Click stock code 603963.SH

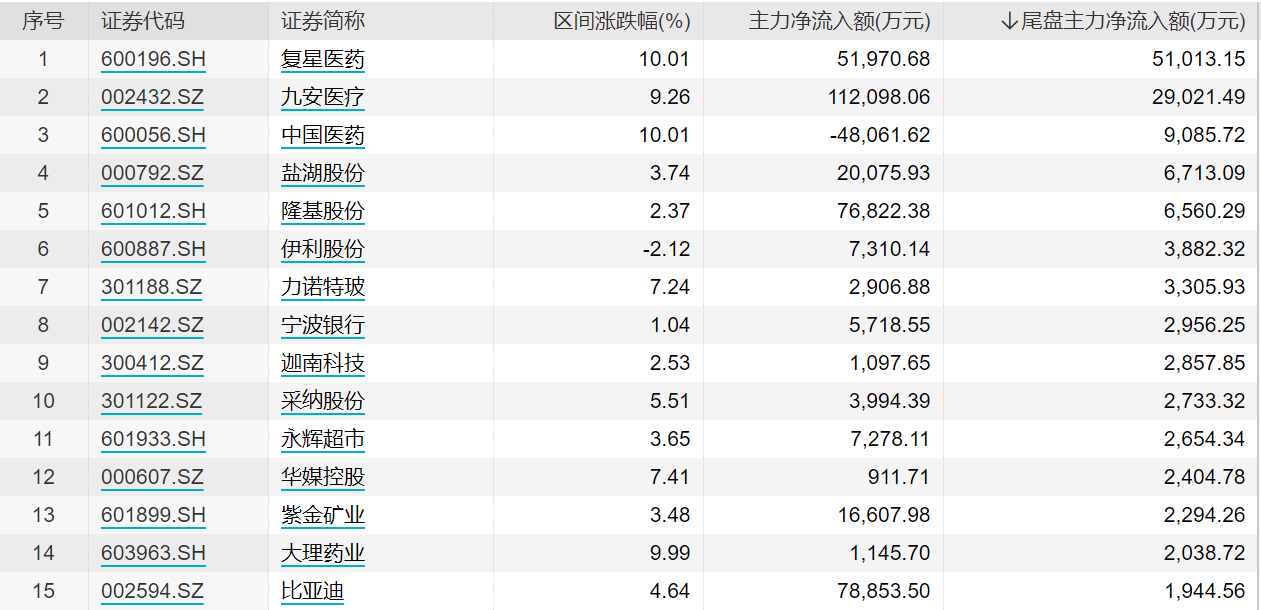point(153,553)
